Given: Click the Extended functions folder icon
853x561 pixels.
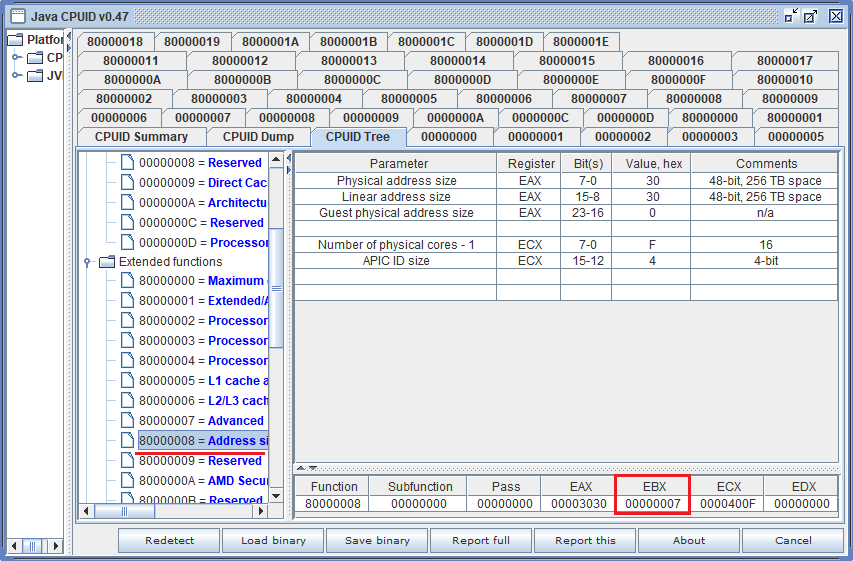Looking at the screenshot, I should point(107,262).
